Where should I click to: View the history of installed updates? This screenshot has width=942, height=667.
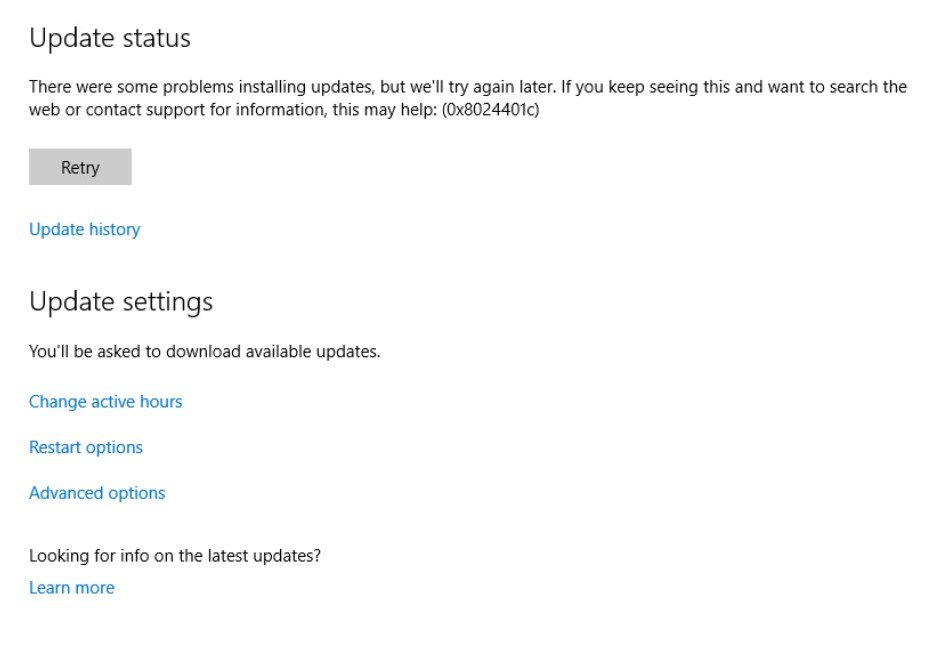[x=85, y=230]
